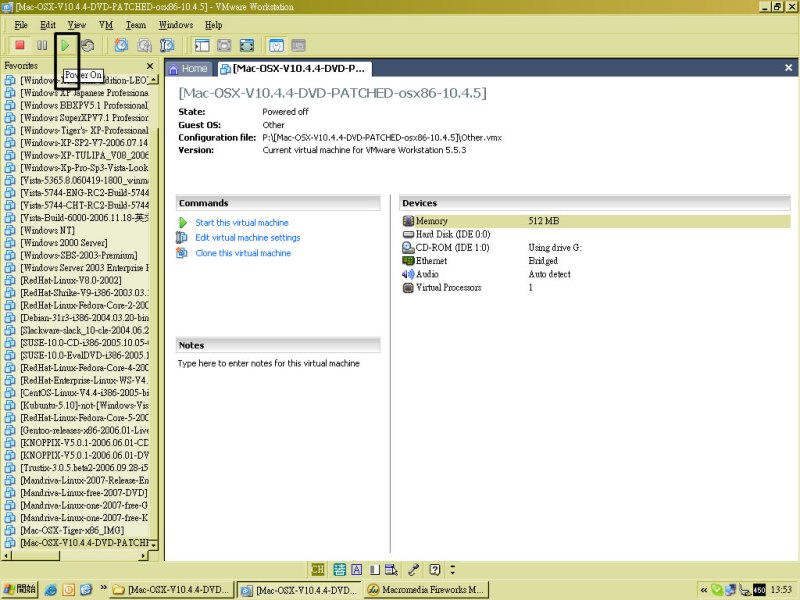Select [Windows-SBS-2003-Premium] favorite
Image resolution: width=800 pixels, height=600 pixels.
point(78,255)
